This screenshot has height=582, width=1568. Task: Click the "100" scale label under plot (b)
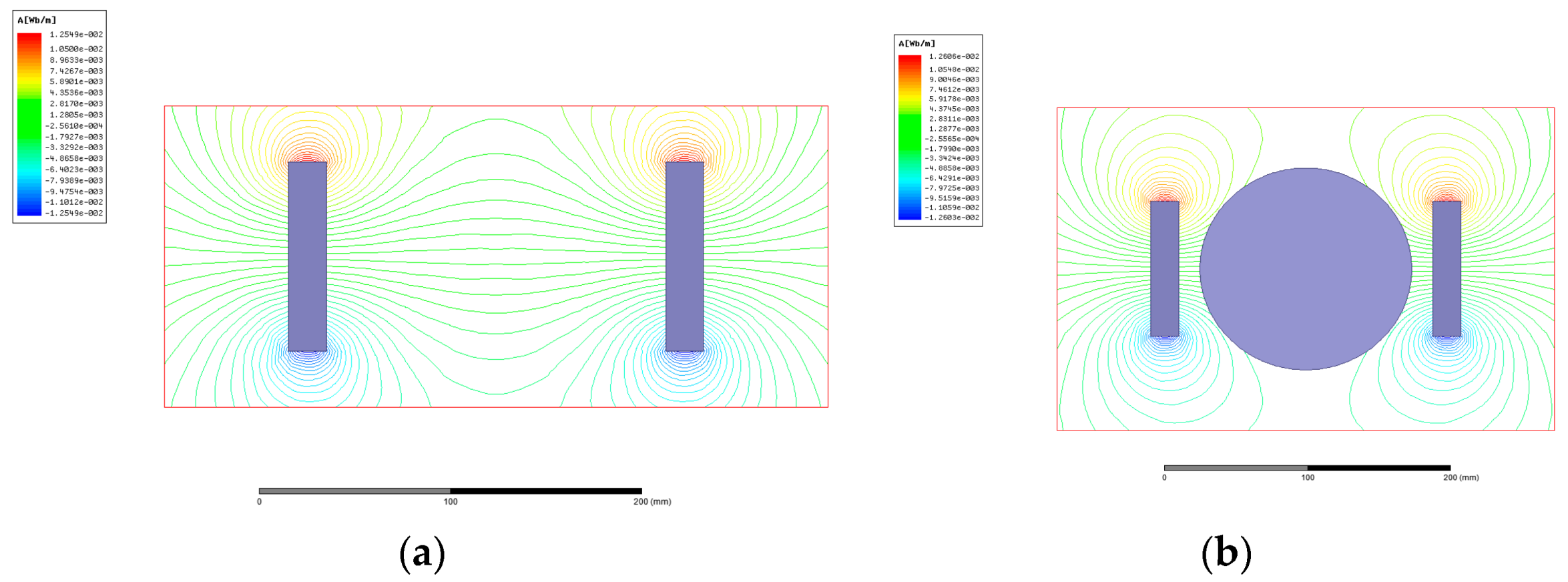(x=1308, y=478)
